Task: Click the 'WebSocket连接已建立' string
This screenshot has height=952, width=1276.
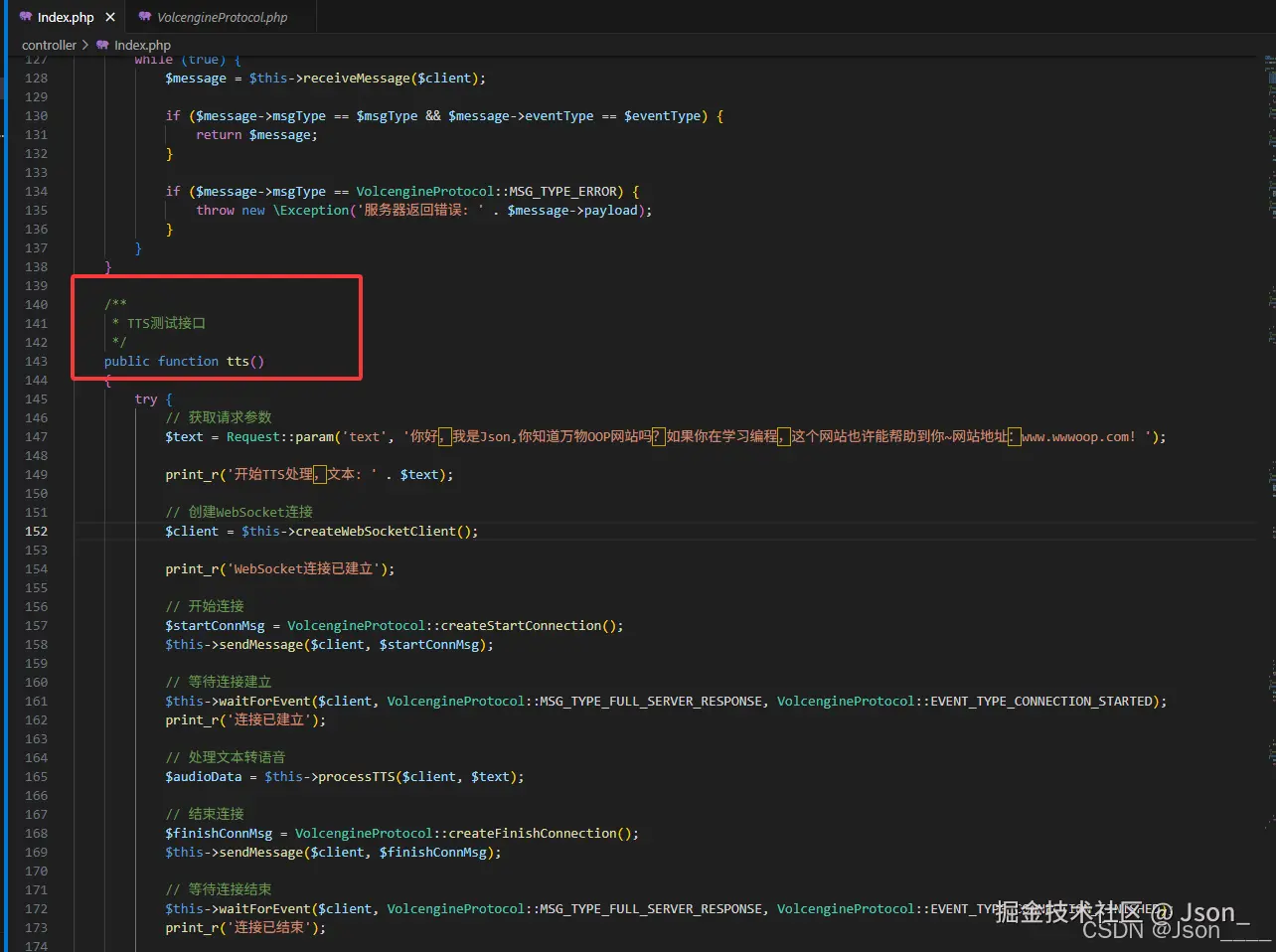Action: click(x=303, y=568)
